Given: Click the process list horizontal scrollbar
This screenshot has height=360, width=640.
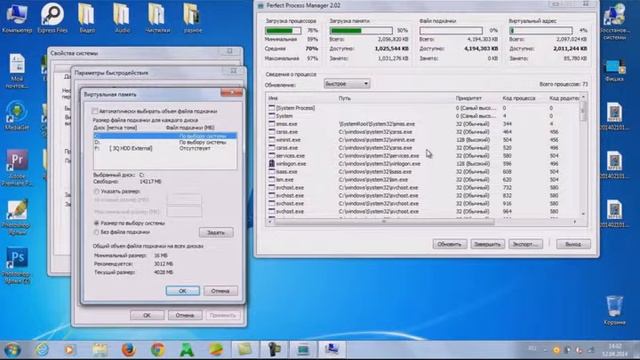Looking at the screenshot, I should [422, 222].
